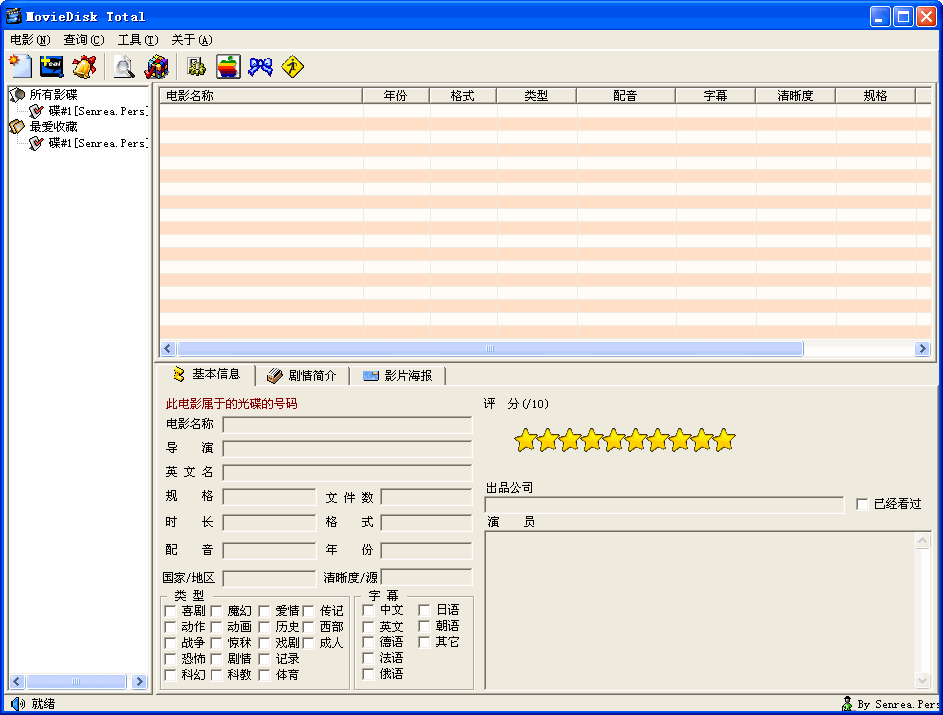
Task: Check the 恐怖 genre checkbox
Action: (x=170, y=659)
